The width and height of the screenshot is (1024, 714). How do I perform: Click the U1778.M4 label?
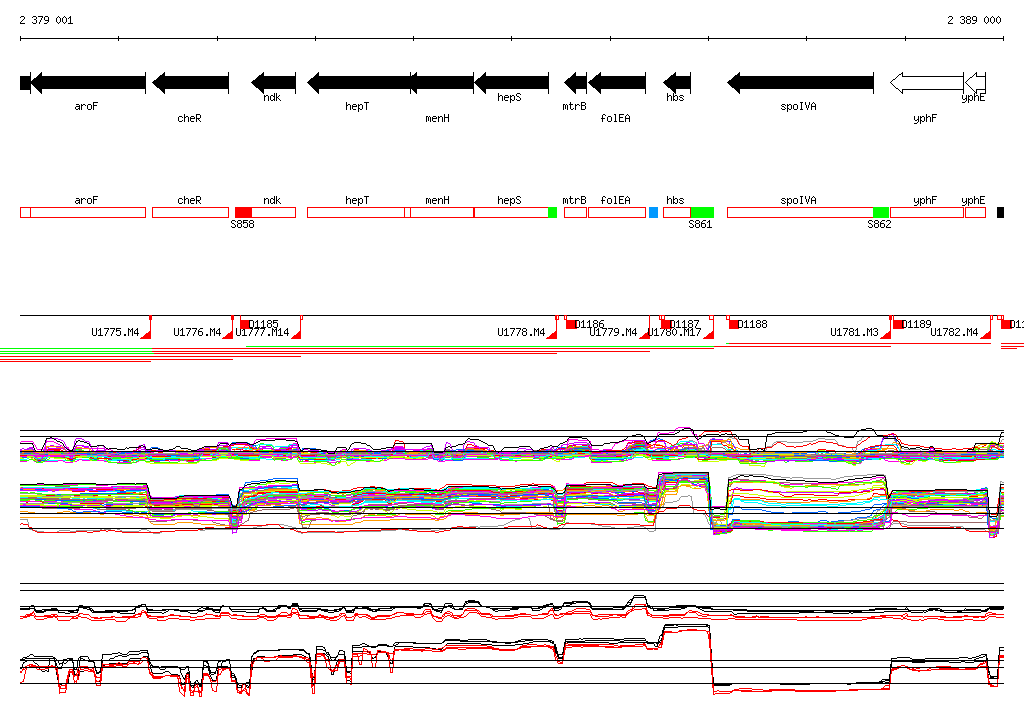(521, 333)
